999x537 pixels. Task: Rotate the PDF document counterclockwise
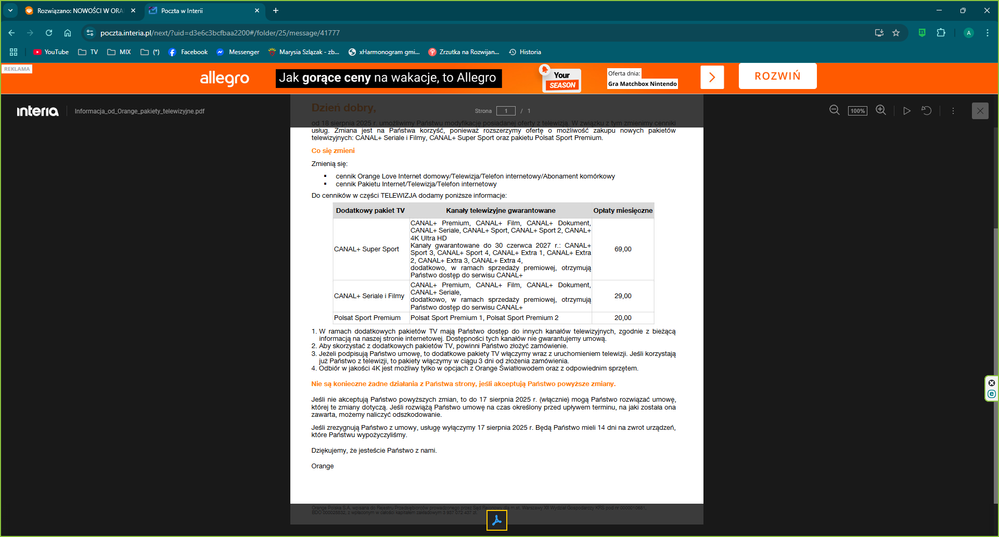point(926,111)
